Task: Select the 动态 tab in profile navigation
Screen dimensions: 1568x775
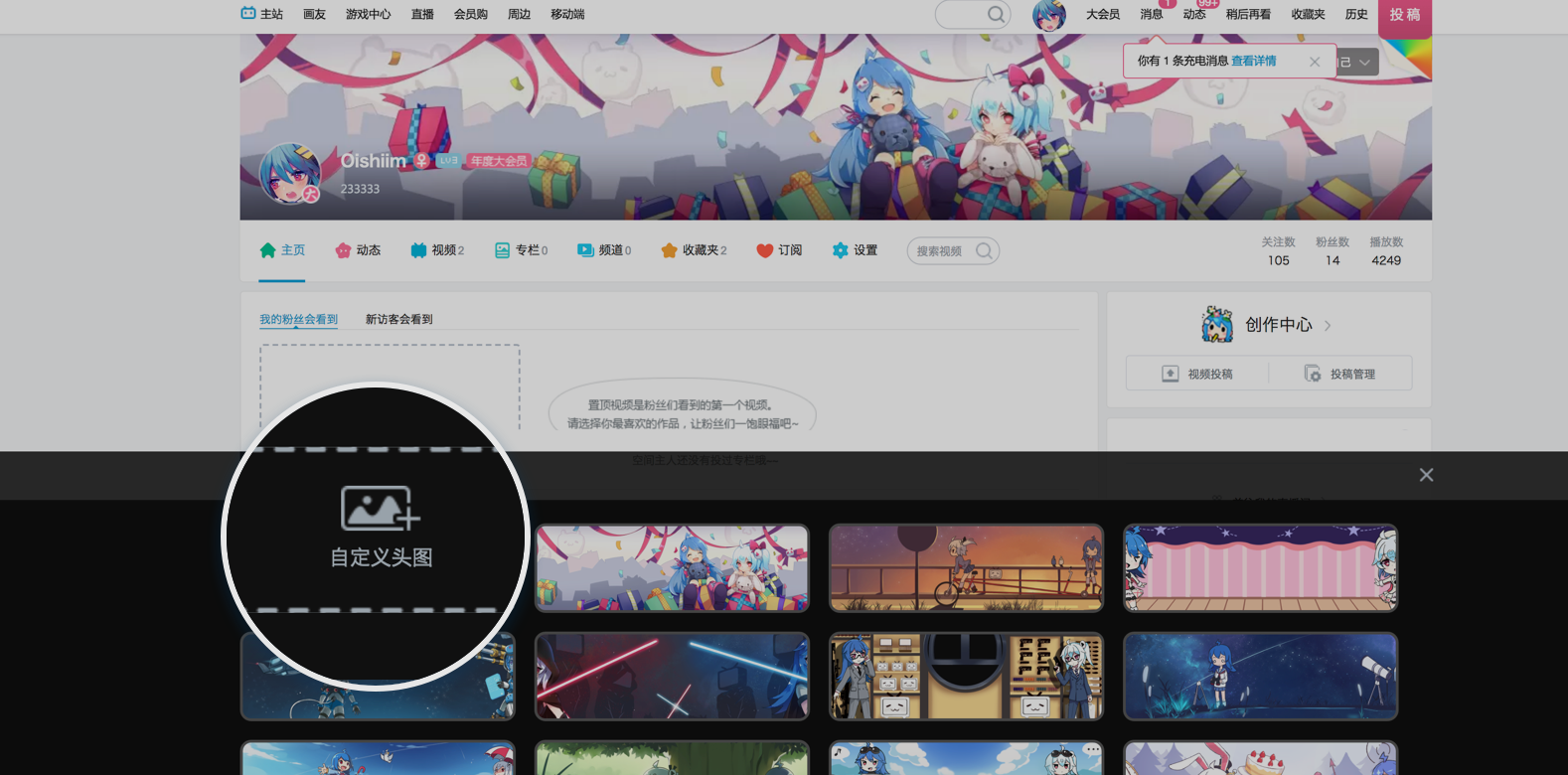Action: coord(358,250)
